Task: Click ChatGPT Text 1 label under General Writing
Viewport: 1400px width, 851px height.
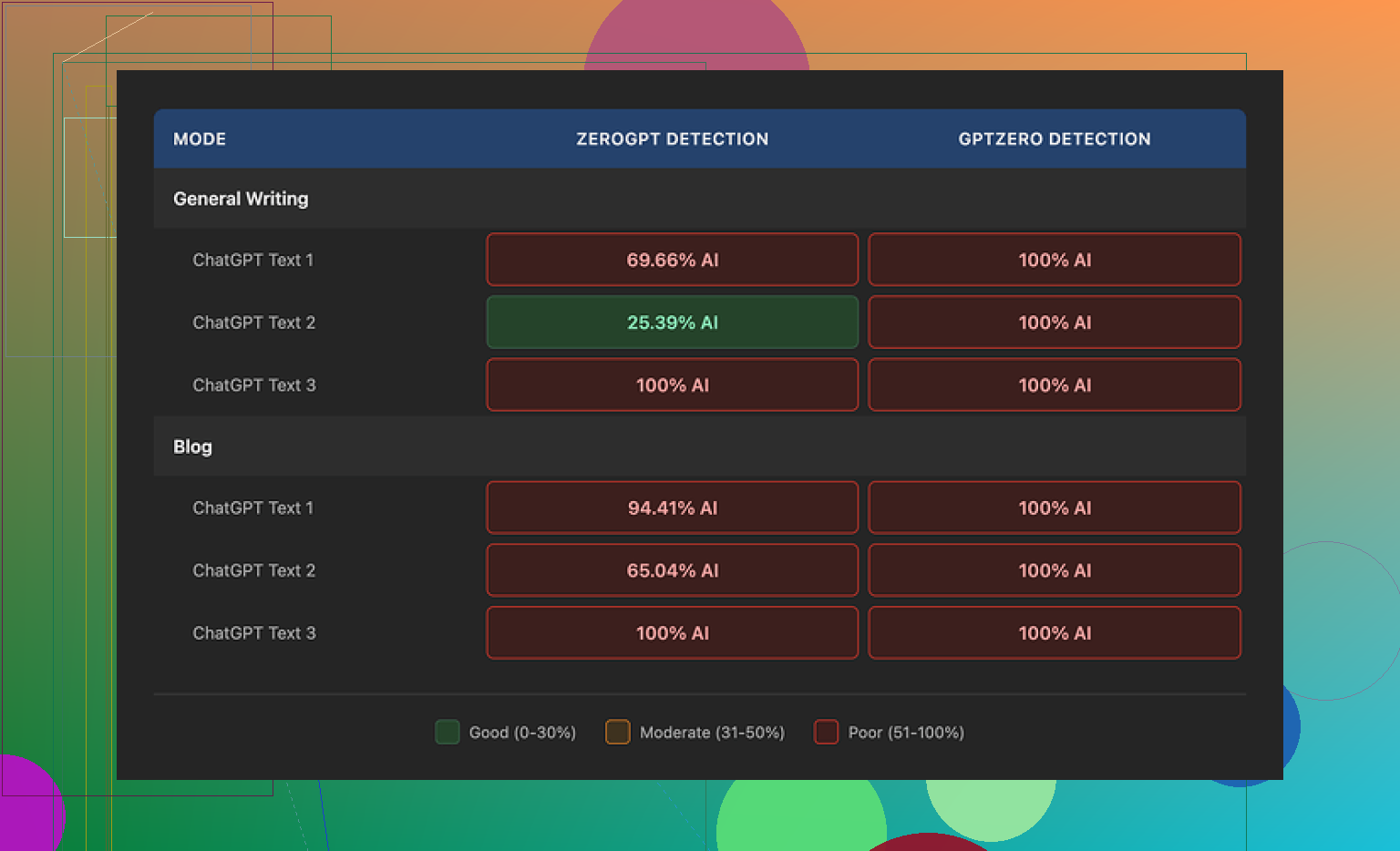Action: click(x=252, y=260)
